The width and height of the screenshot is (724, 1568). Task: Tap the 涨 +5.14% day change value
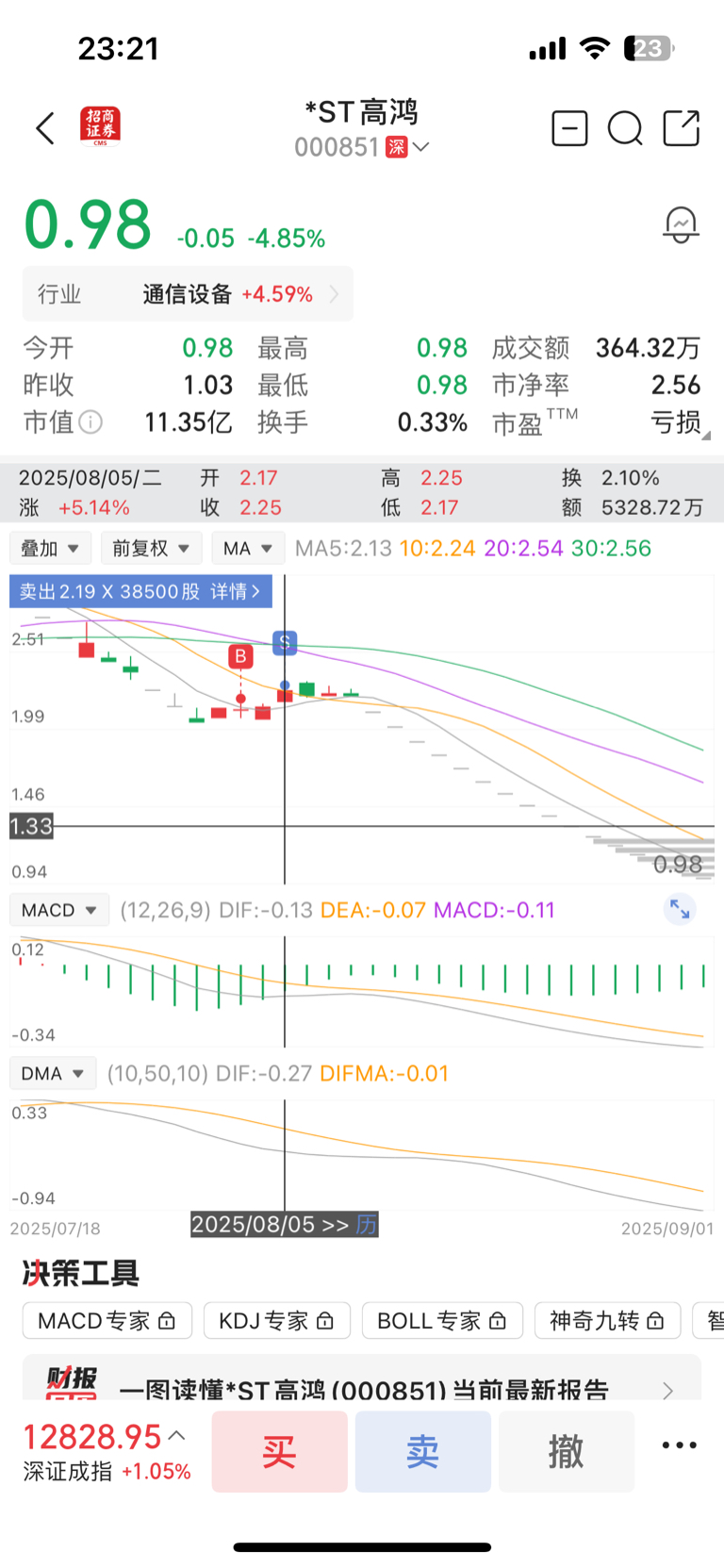click(x=94, y=507)
